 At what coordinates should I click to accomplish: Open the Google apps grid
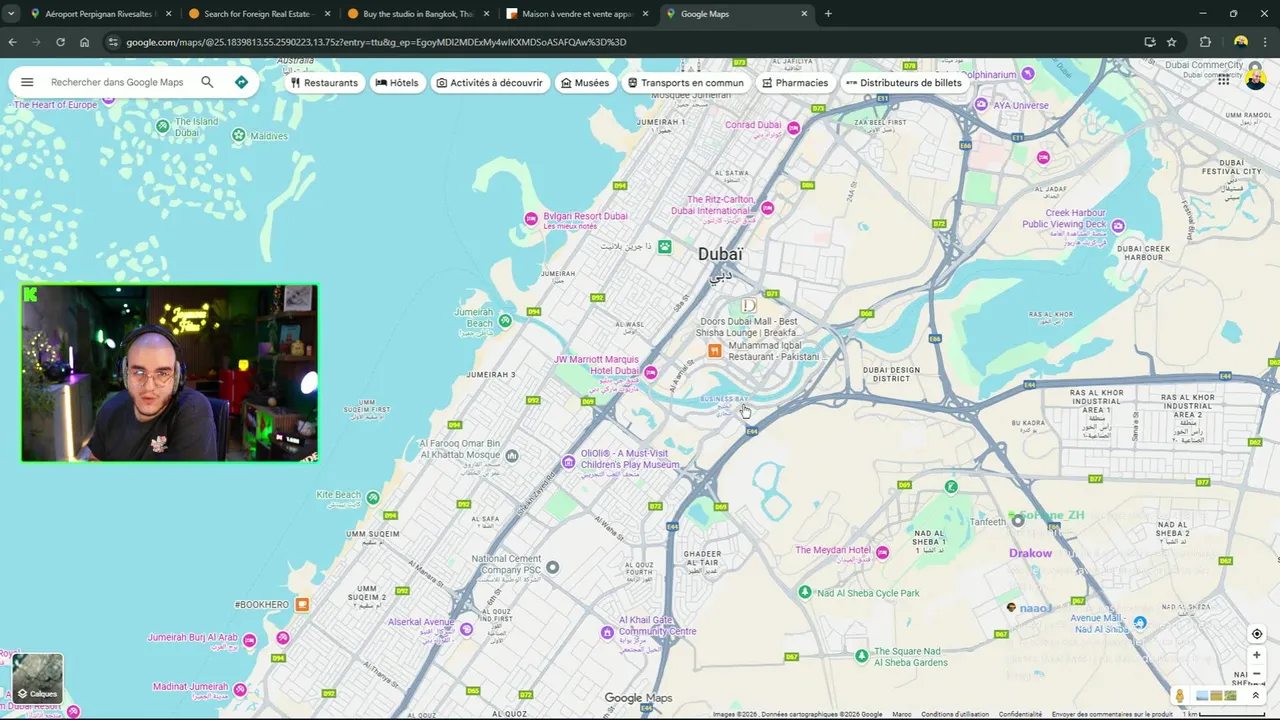pyautogui.click(x=1223, y=80)
